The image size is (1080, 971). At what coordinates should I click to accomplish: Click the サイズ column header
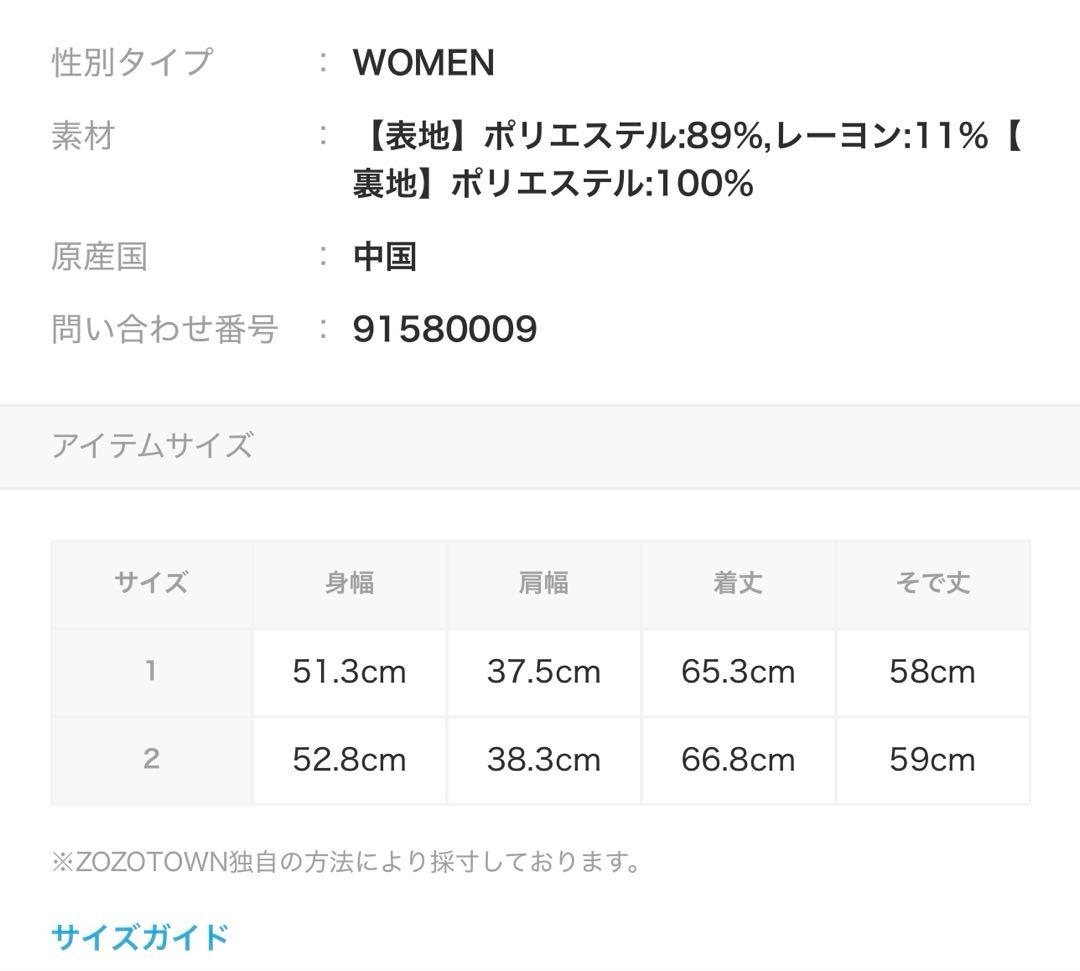[151, 583]
